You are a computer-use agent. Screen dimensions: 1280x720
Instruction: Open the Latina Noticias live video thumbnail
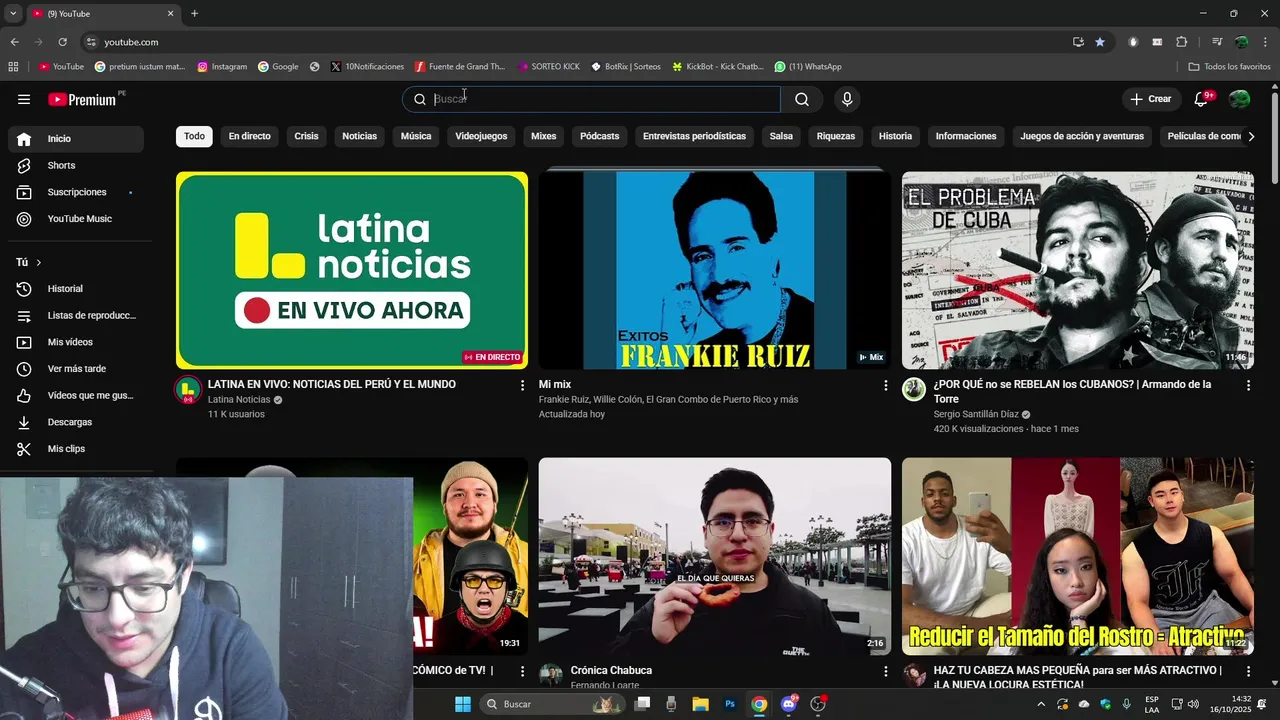[x=352, y=270]
